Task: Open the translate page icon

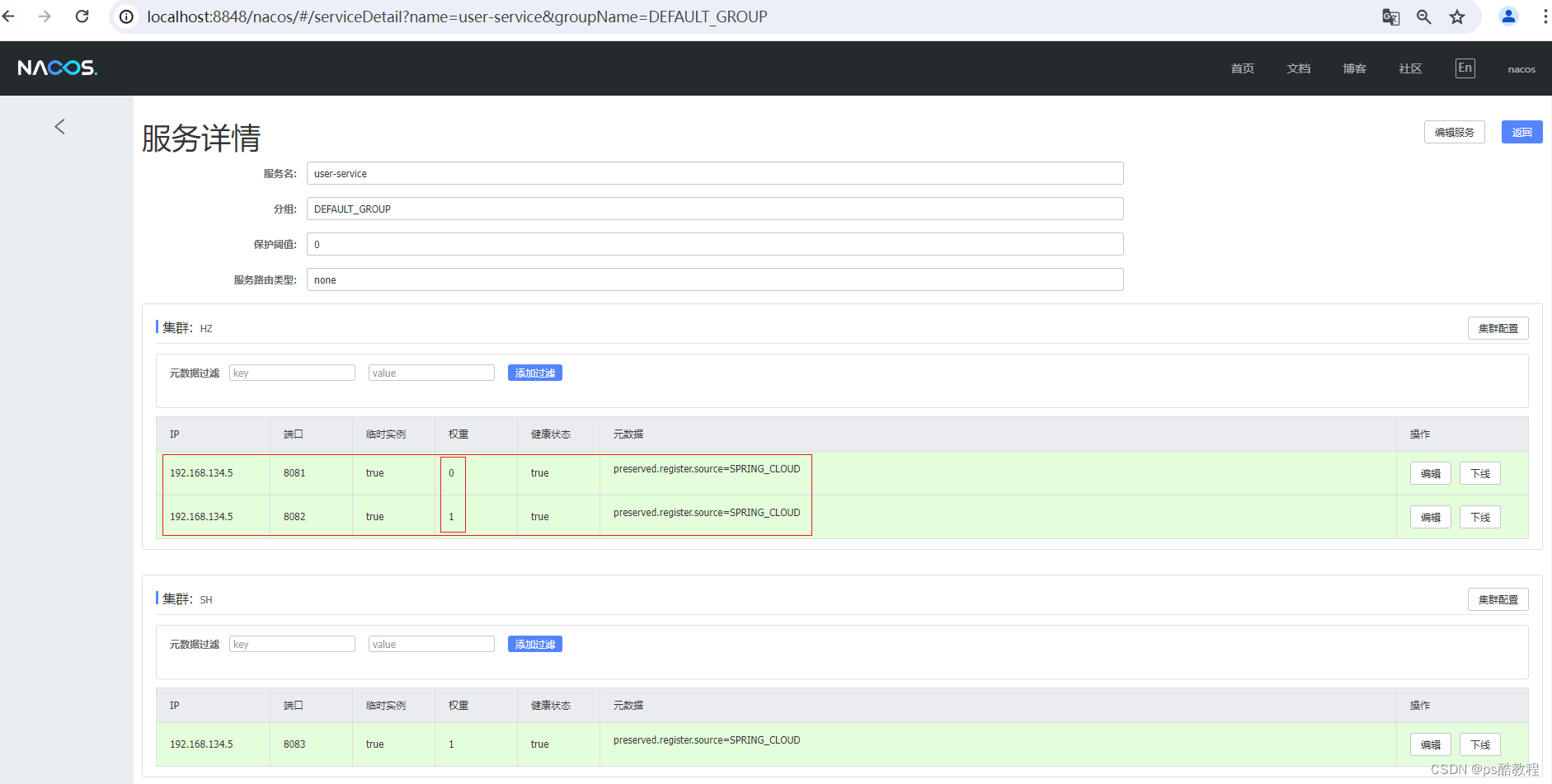Action: (x=1390, y=16)
